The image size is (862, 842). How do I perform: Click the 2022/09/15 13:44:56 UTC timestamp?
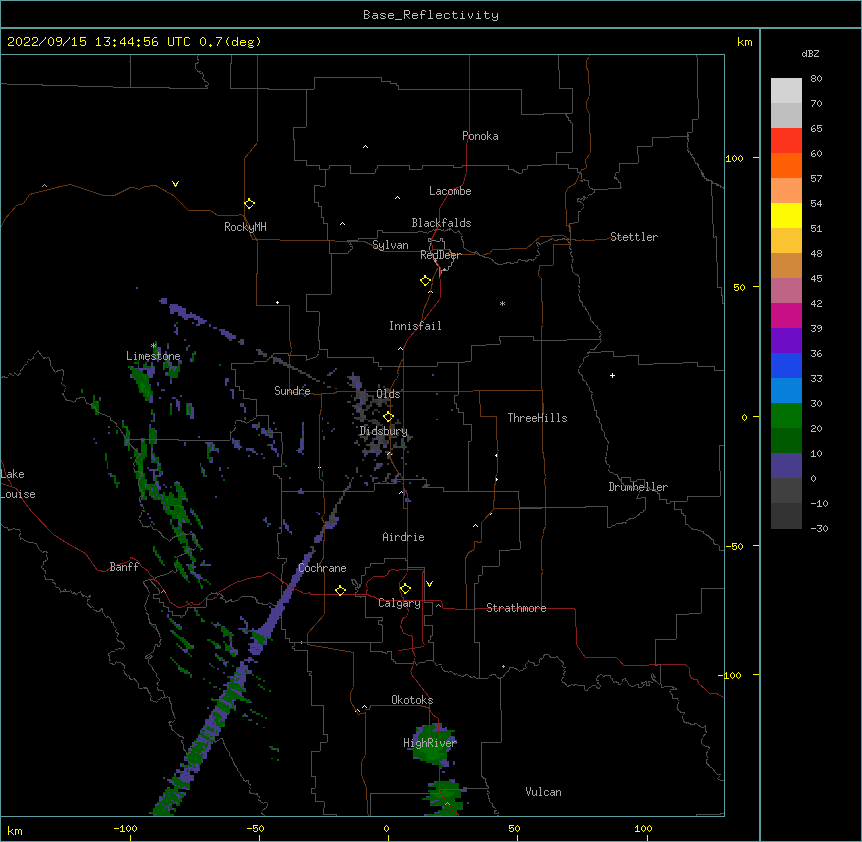[x=135, y=42]
